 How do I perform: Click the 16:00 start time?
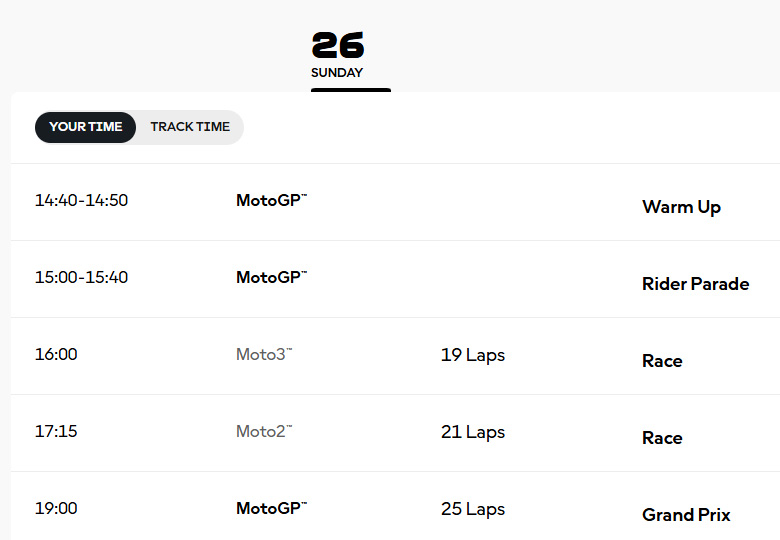tap(56, 354)
